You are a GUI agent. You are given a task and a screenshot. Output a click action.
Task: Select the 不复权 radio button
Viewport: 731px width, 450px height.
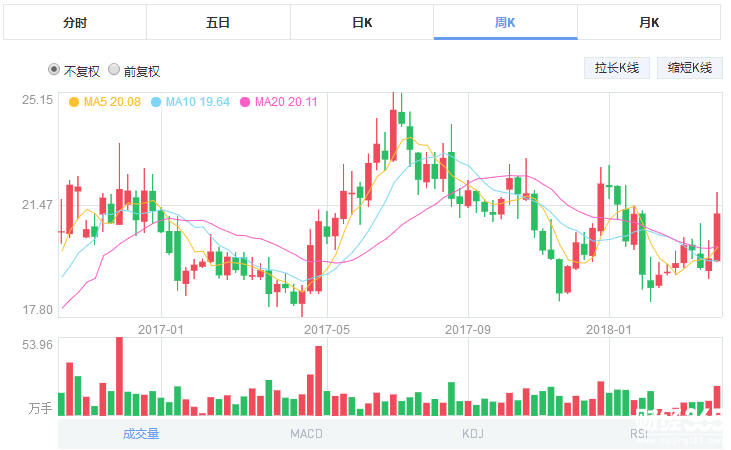click(x=54, y=70)
